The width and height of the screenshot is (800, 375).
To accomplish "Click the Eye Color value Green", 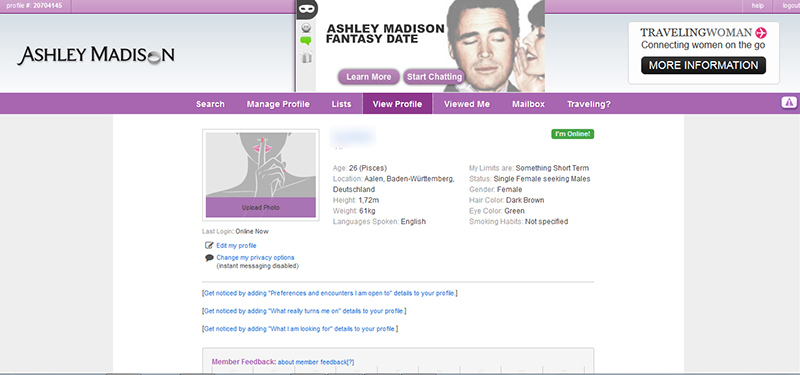I will coord(514,211).
